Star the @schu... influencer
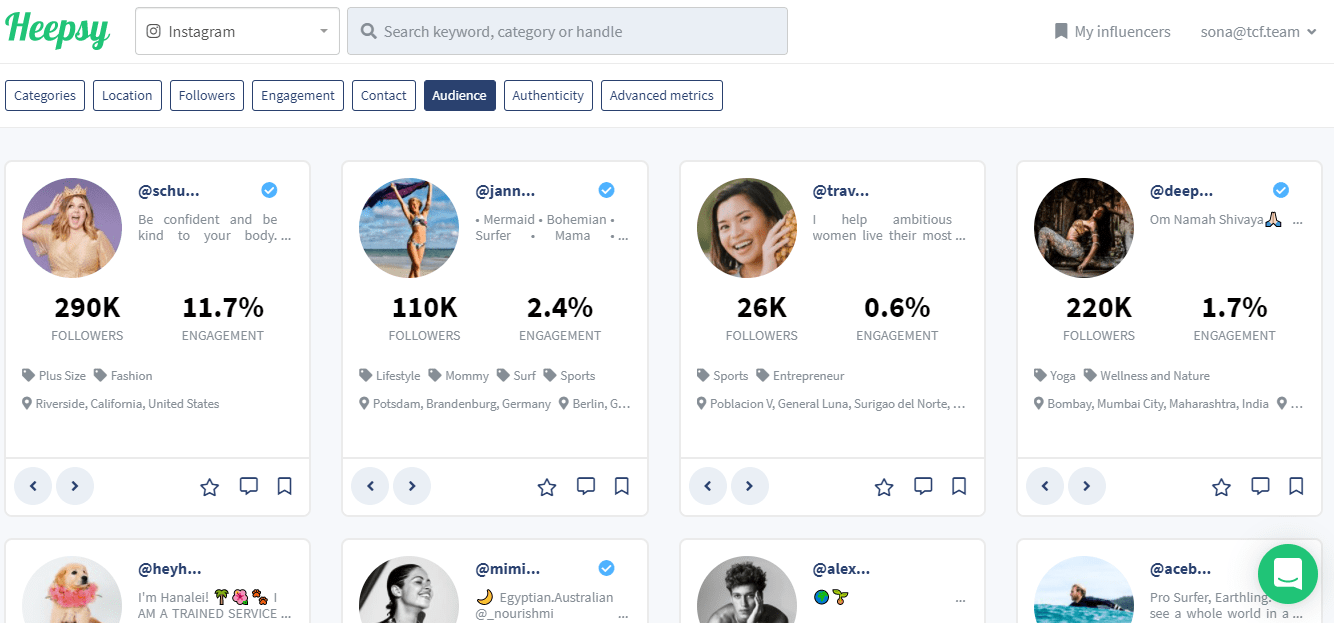Screen dimensions: 1334x623 coord(209,487)
